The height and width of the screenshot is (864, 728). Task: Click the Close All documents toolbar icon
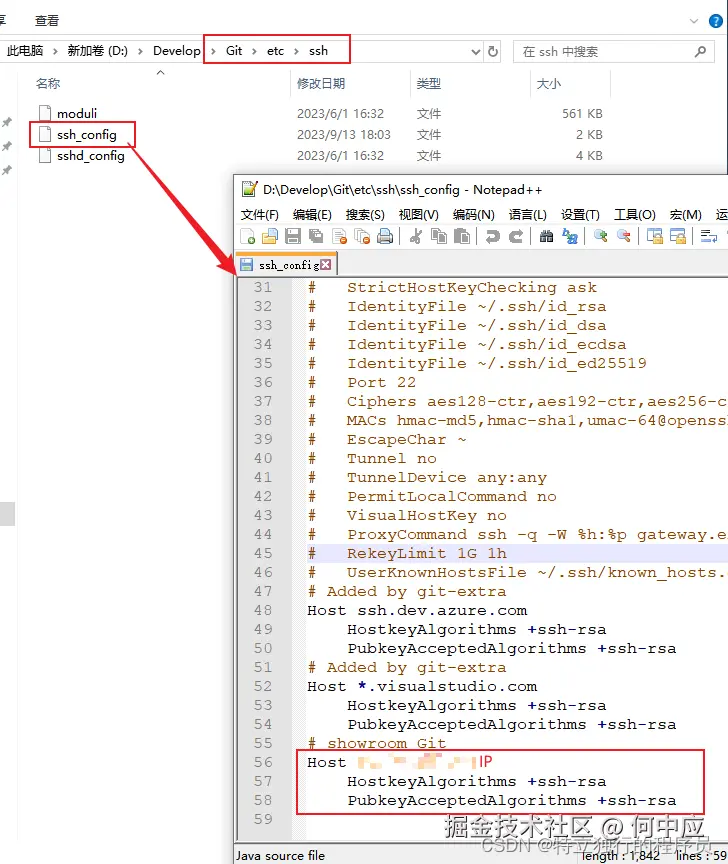pyautogui.click(x=362, y=236)
